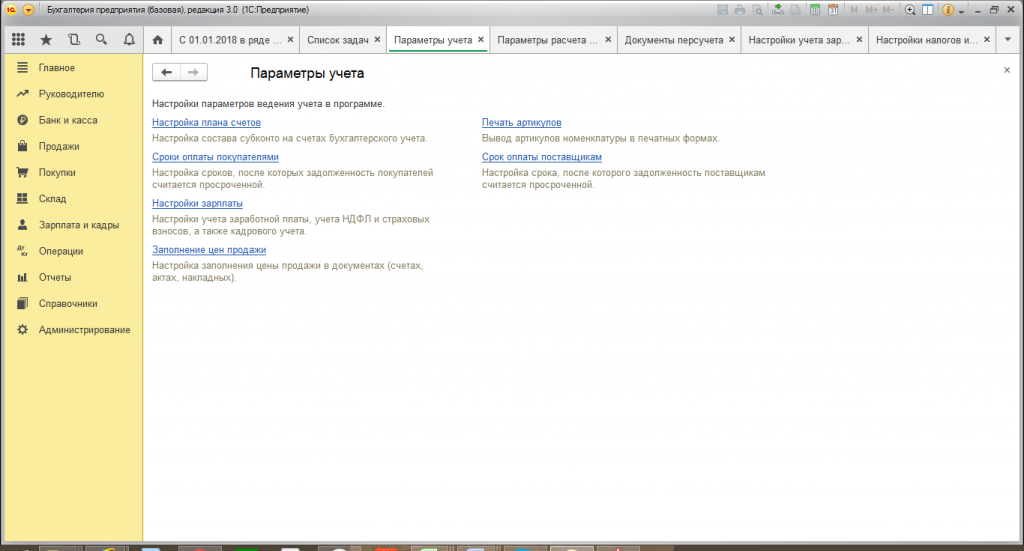This screenshot has height=551, width=1024.
Task: Switch to the Список задач tab
Action: pos(338,40)
